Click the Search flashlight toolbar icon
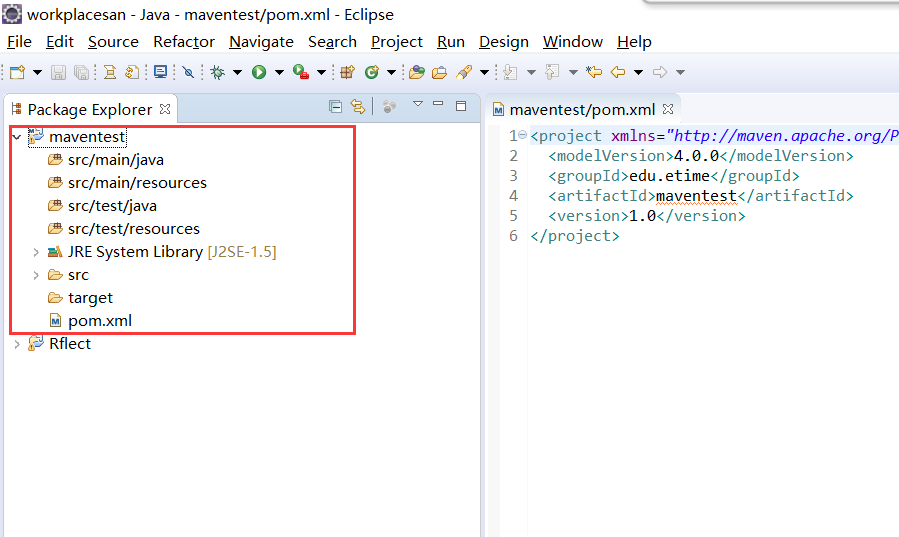 point(464,72)
